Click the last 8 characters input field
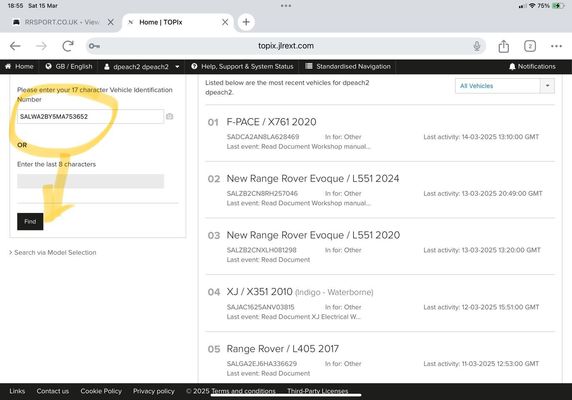 tap(90, 181)
